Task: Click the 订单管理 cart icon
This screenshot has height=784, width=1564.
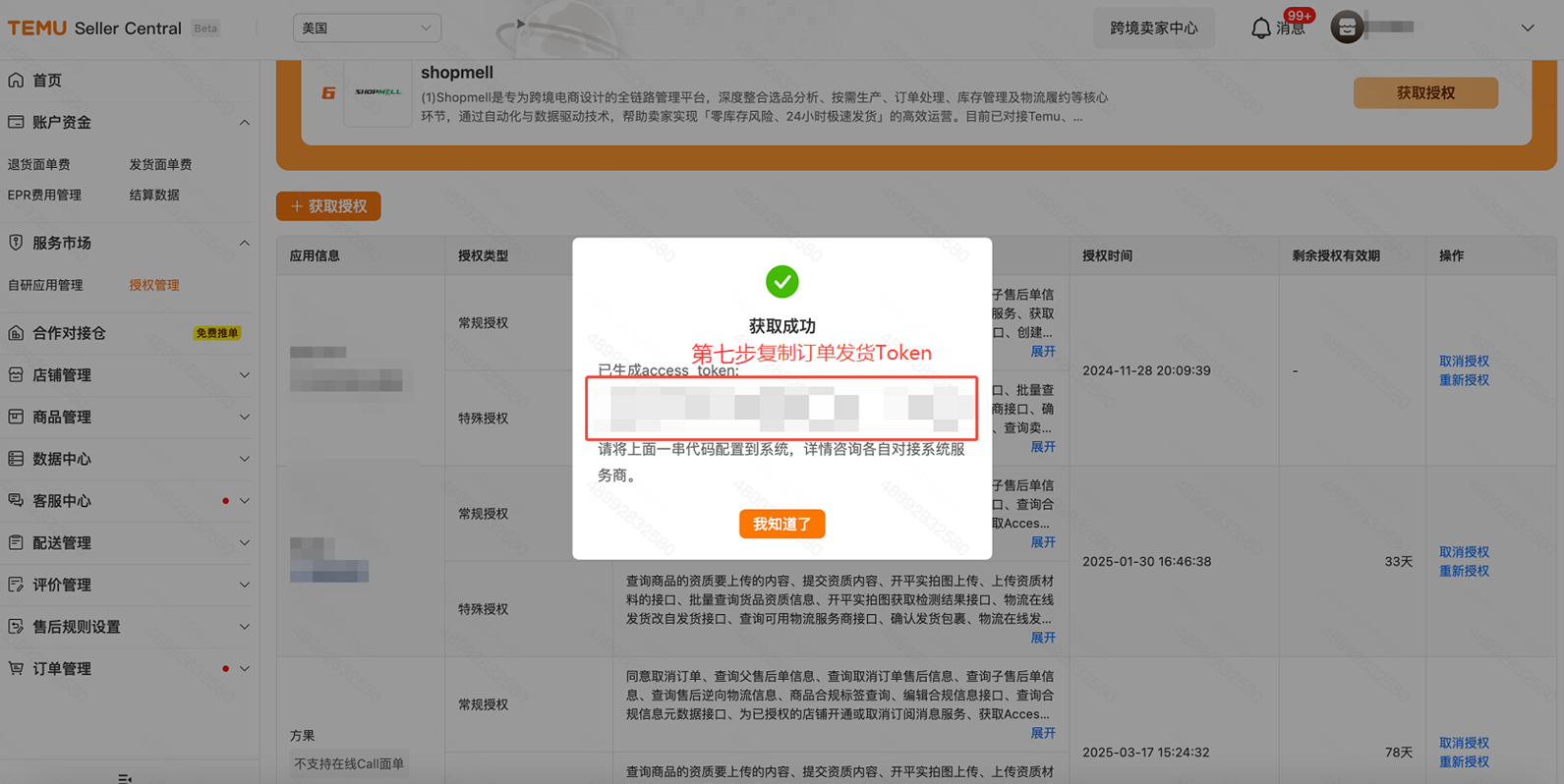Action: (x=16, y=668)
